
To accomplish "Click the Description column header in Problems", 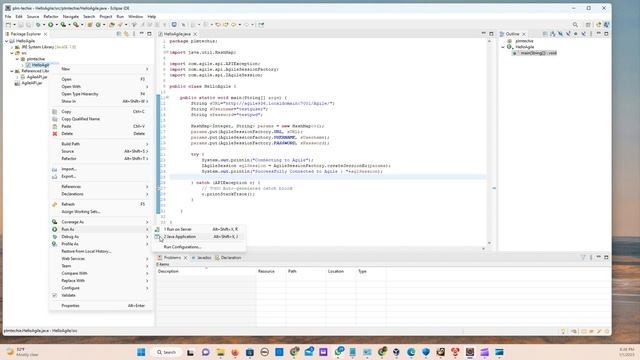I will (206, 271).
